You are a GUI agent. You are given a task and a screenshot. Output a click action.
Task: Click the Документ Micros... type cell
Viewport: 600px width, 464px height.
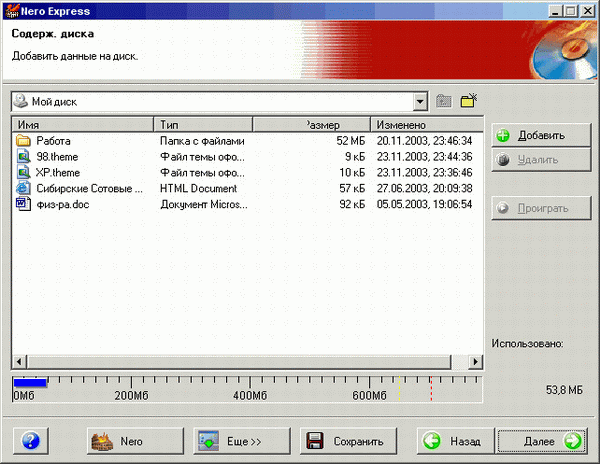pyautogui.click(x=204, y=205)
